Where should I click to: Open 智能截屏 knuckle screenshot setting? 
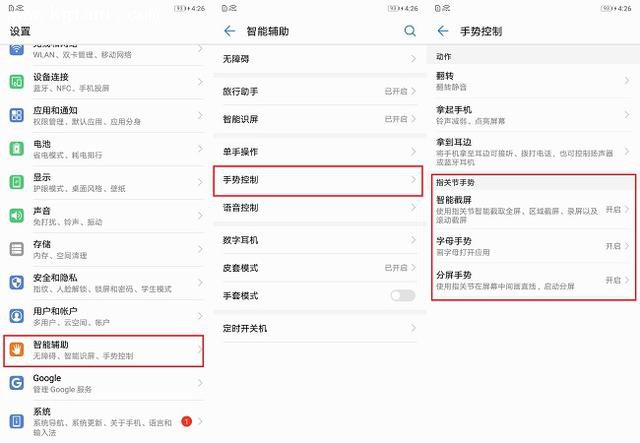533,209
